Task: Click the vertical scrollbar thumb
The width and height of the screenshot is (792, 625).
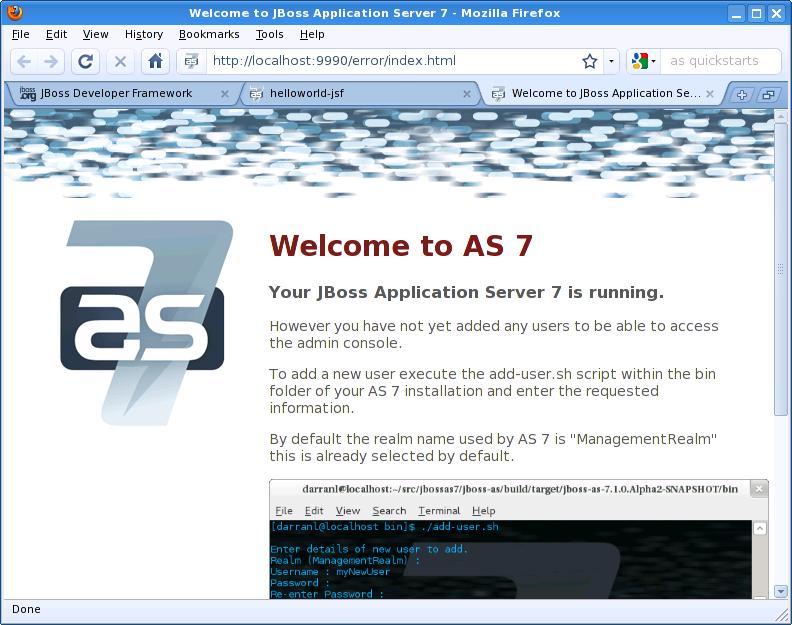Action: [x=780, y=268]
